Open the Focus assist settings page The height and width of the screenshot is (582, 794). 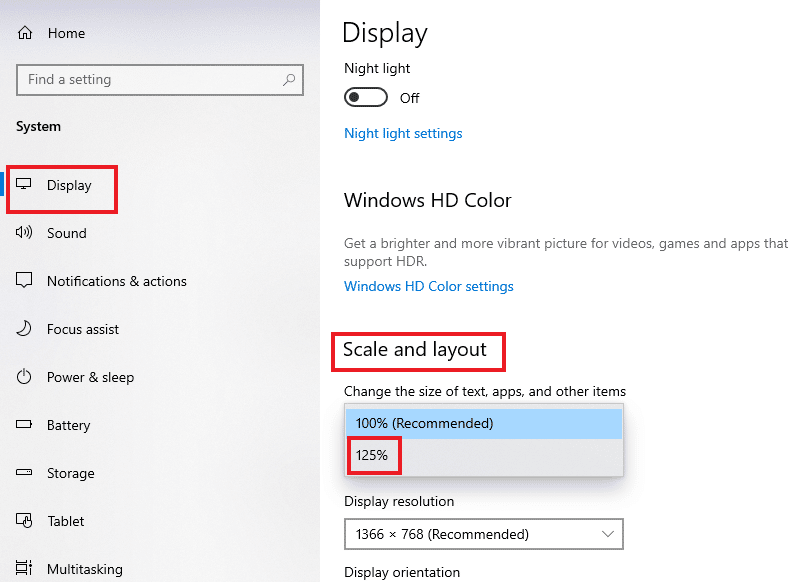pyautogui.click(x=82, y=329)
